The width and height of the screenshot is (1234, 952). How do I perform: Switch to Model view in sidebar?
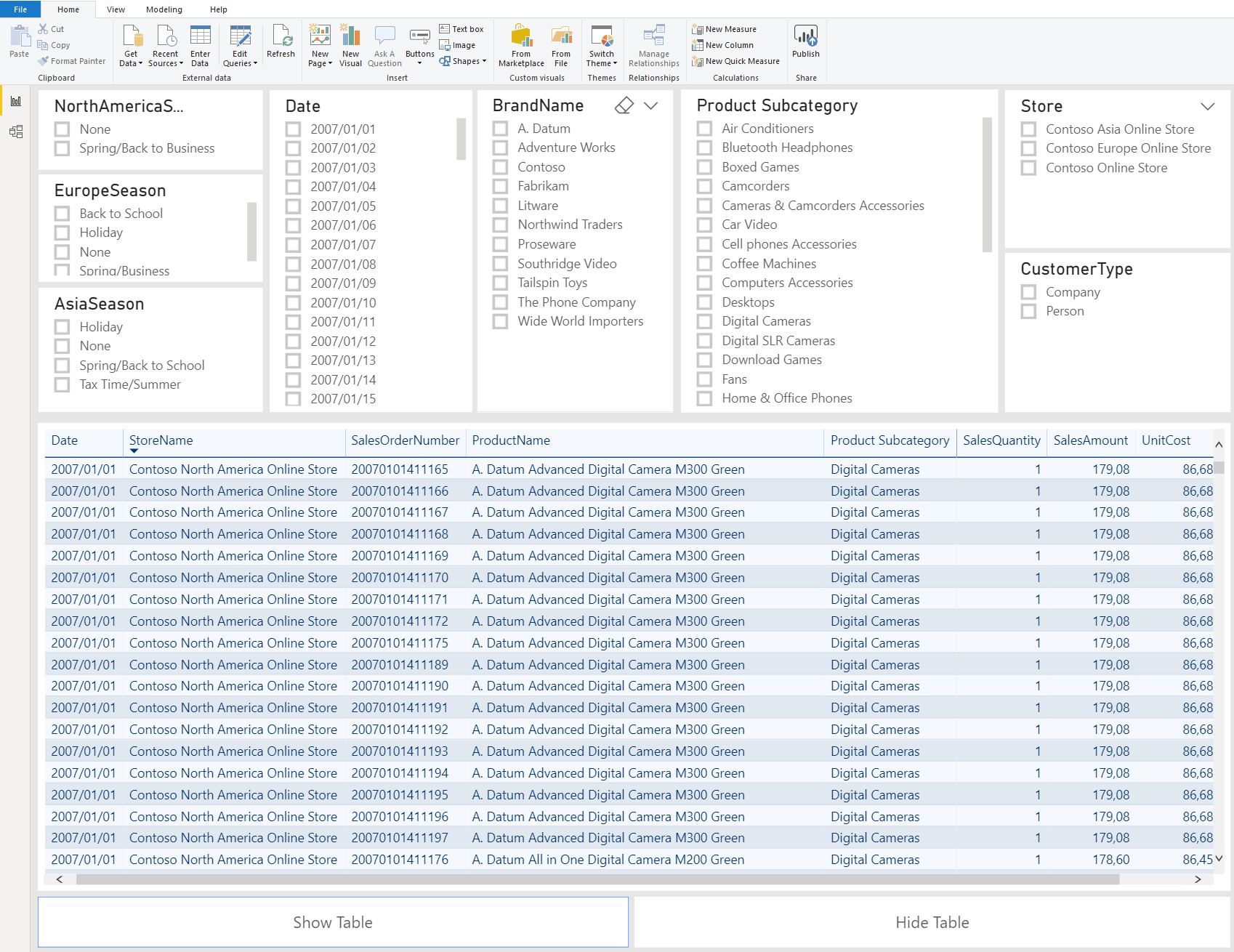15,132
